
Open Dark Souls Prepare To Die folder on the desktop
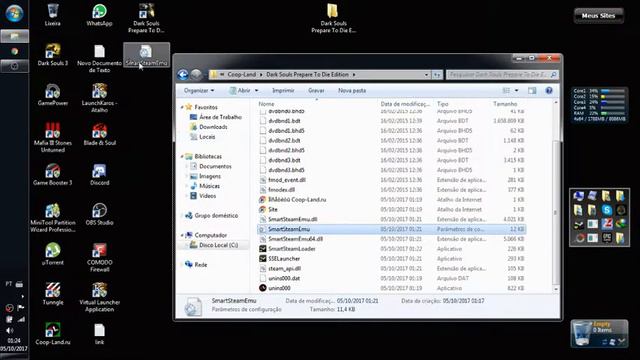tap(333, 18)
